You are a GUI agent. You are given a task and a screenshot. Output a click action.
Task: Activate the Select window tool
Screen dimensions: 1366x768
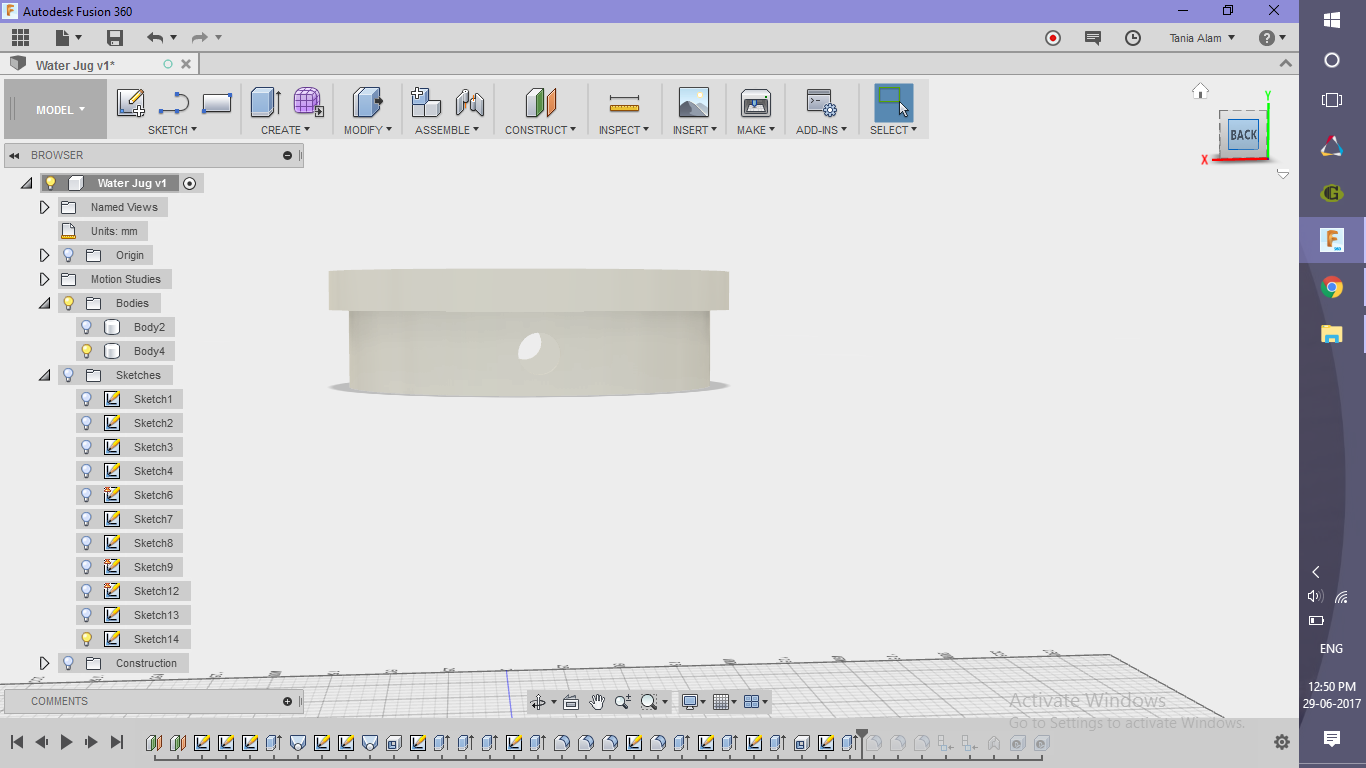[x=893, y=103]
